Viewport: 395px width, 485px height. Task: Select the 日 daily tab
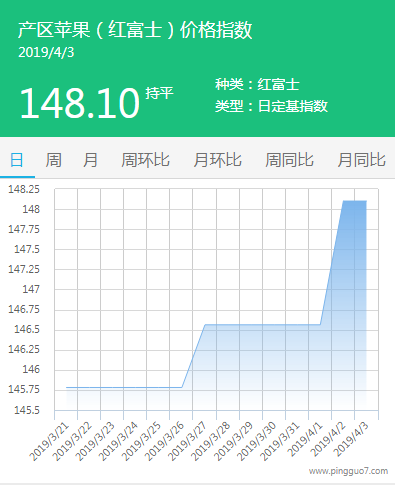coord(17,160)
